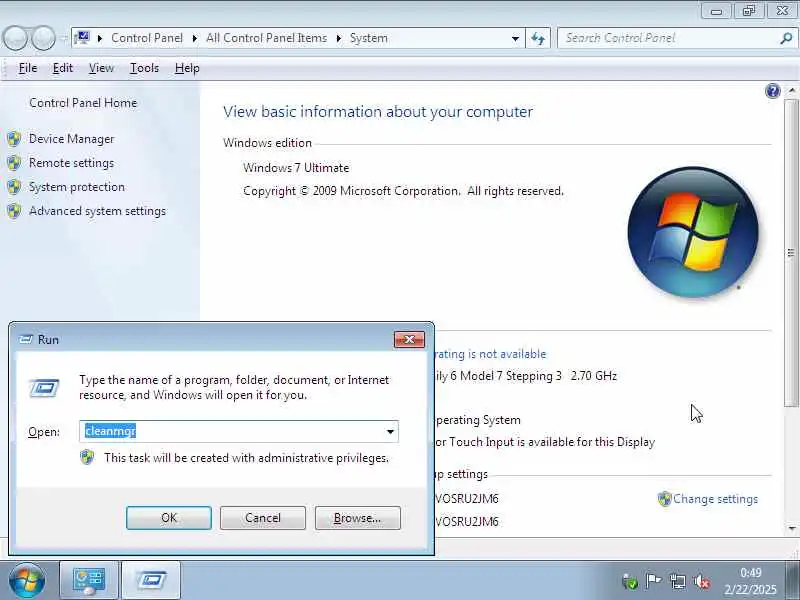Expand the Open field history dropdown
The image size is (800, 600).
[x=390, y=432]
